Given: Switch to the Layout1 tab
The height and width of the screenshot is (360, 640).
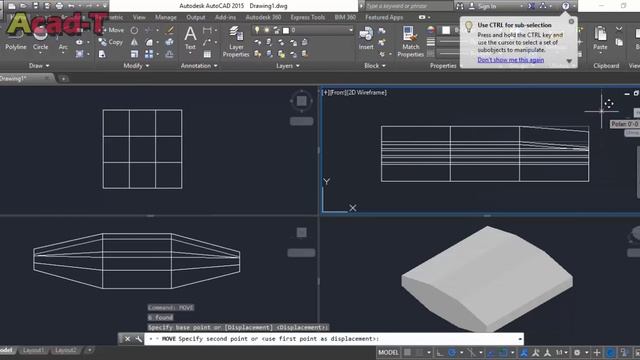Looking at the screenshot, I should tap(33, 350).
